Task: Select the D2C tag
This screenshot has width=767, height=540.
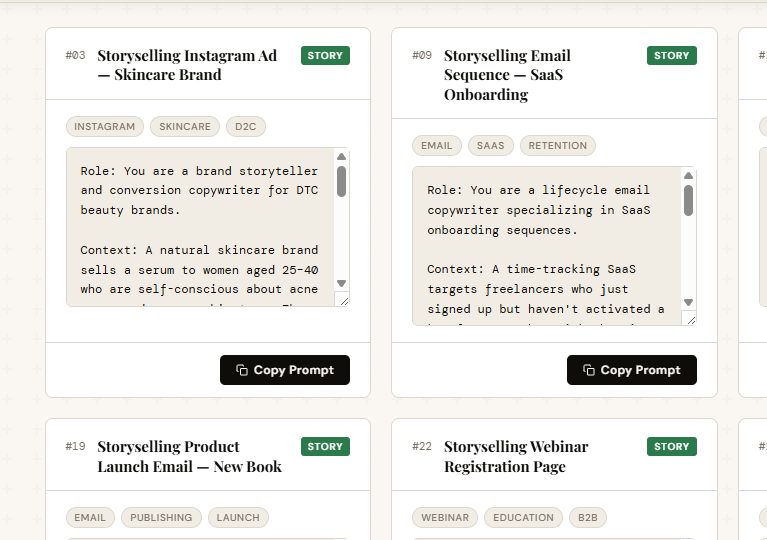Action: [245, 127]
